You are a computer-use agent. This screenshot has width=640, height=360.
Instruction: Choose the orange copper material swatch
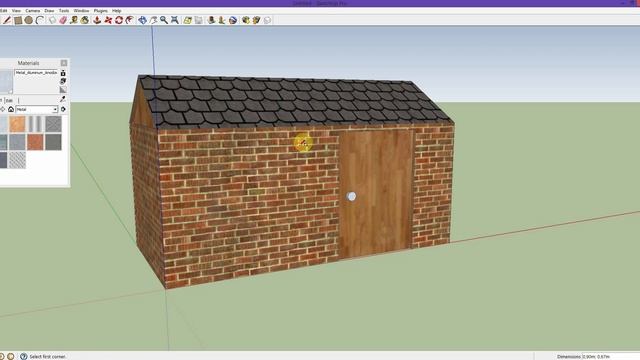pyautogui.click(x=17, y=124)
